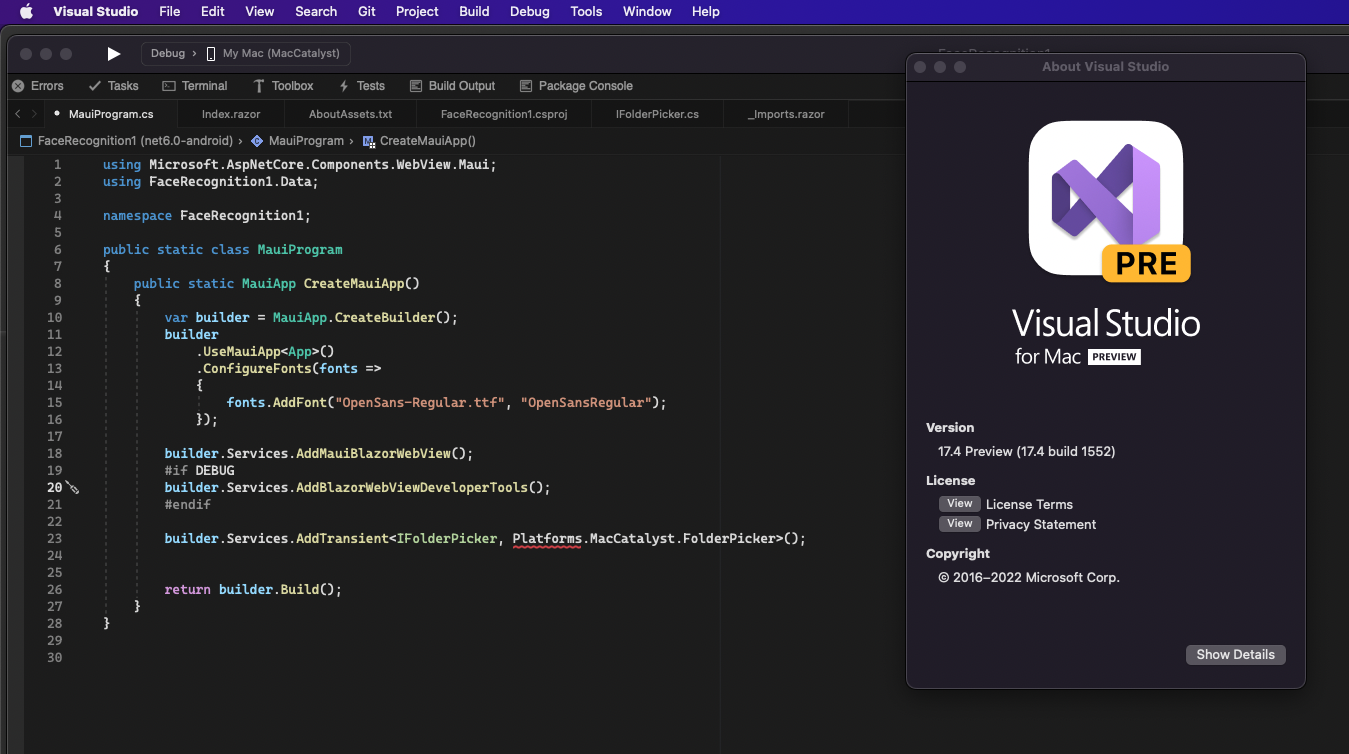Open the Build menu

pyautogui.click(x=474, y=12)
